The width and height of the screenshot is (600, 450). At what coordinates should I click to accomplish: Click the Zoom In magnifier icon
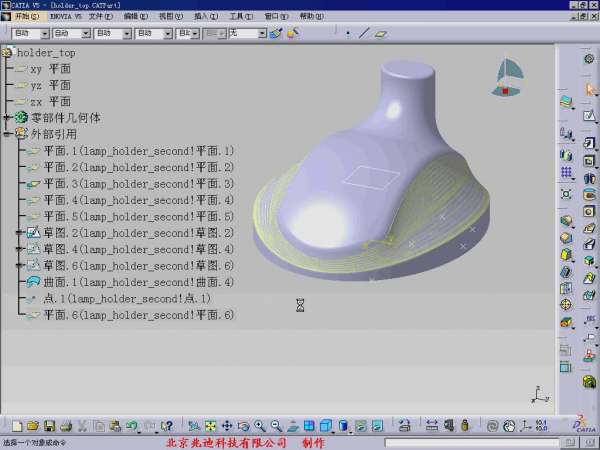coord(260,426)
